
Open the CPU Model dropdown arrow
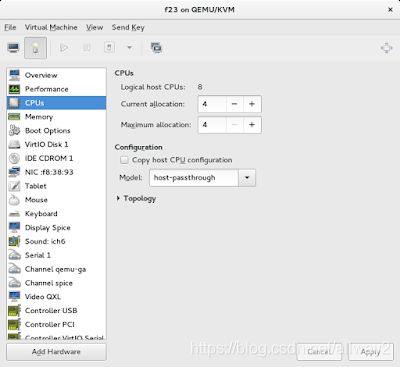coord(247,178)
